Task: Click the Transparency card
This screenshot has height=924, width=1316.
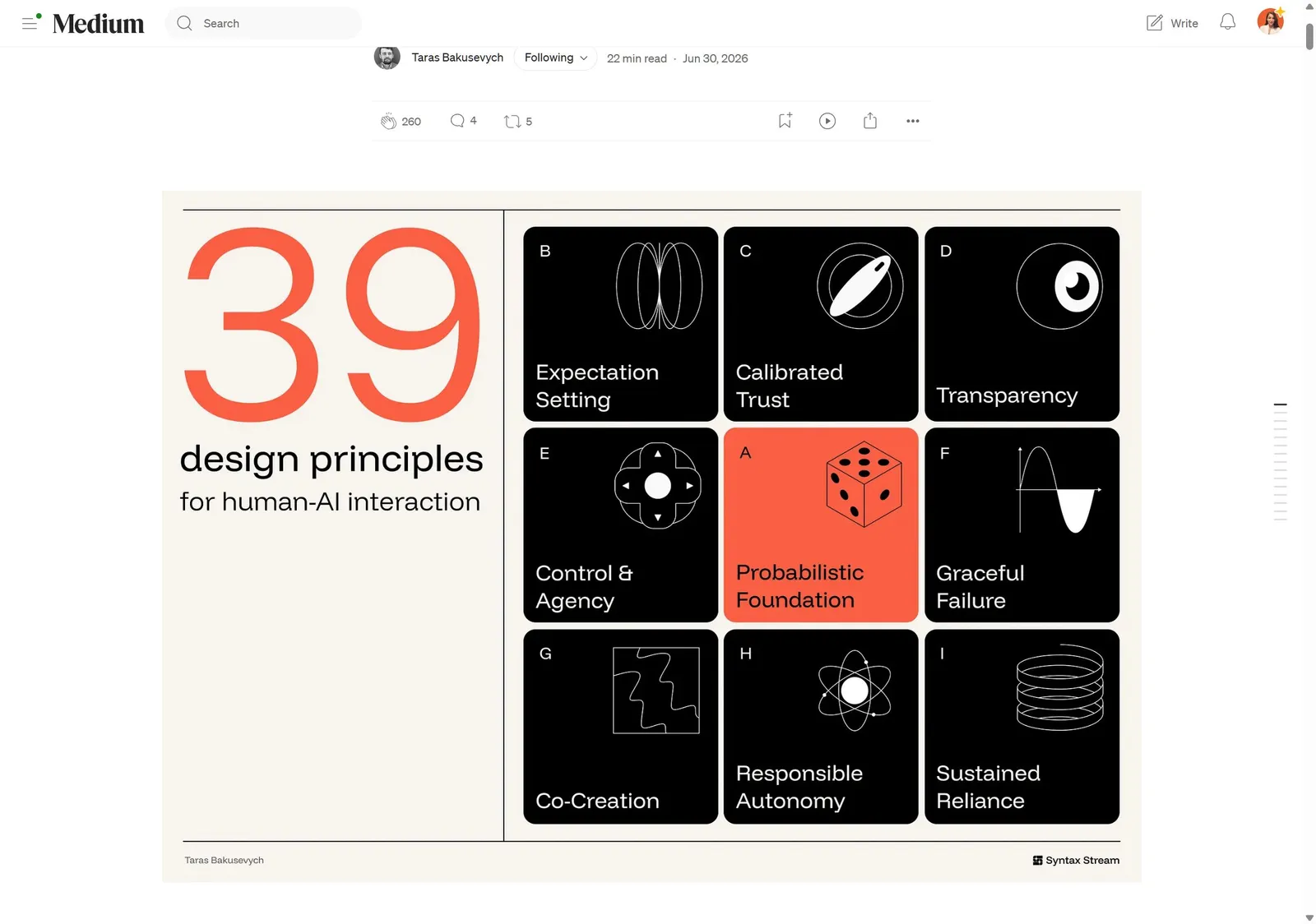Action: tap(1022, 324)
